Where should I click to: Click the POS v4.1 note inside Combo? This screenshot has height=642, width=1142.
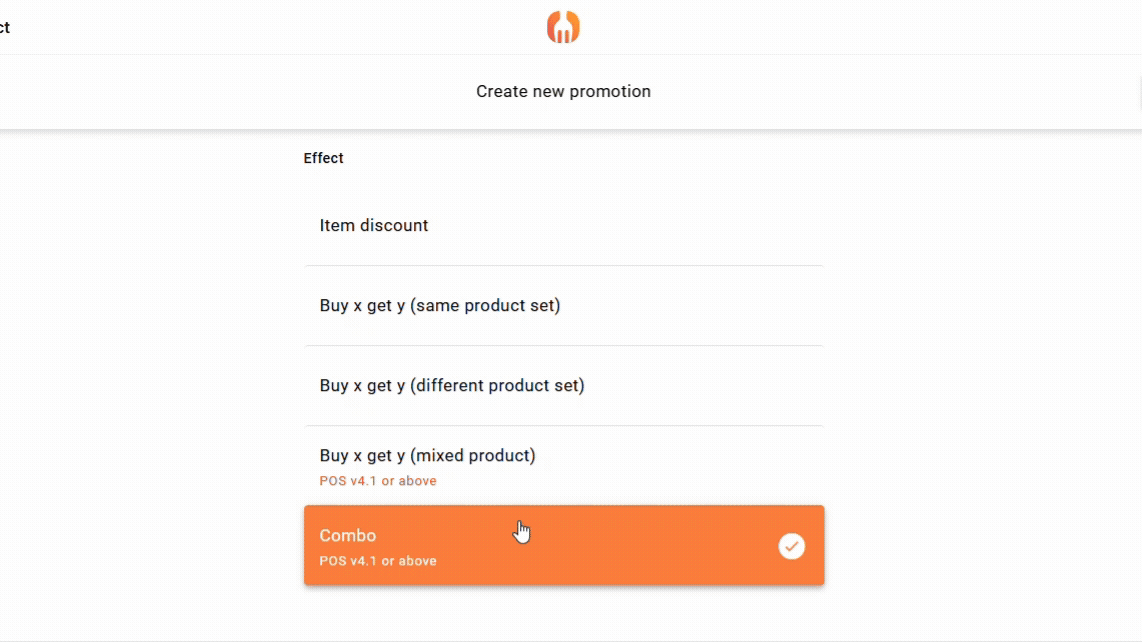click(x=378, y=561)
